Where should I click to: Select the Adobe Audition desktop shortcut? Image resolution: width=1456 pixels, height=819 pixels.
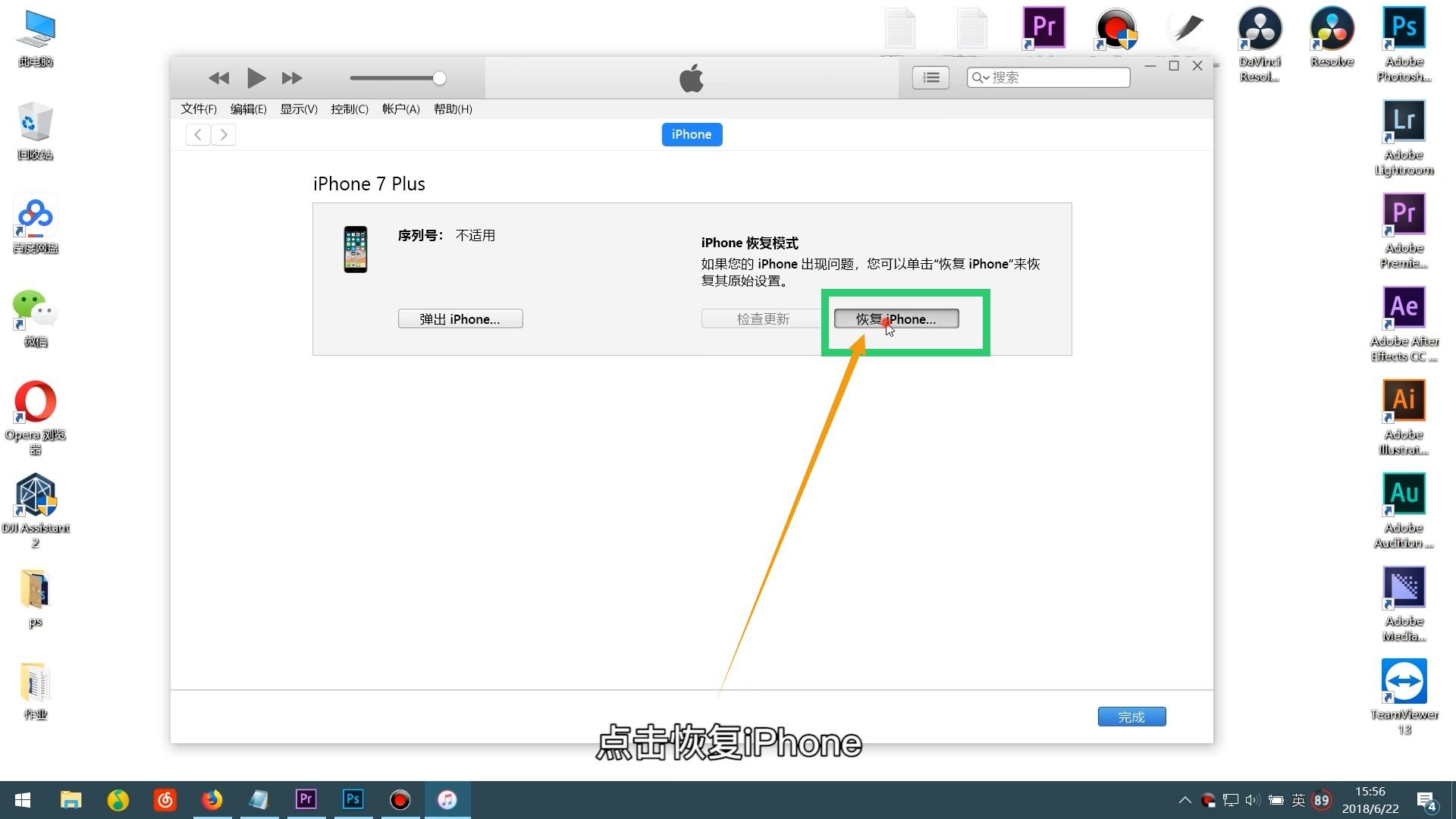(1404, 510)
